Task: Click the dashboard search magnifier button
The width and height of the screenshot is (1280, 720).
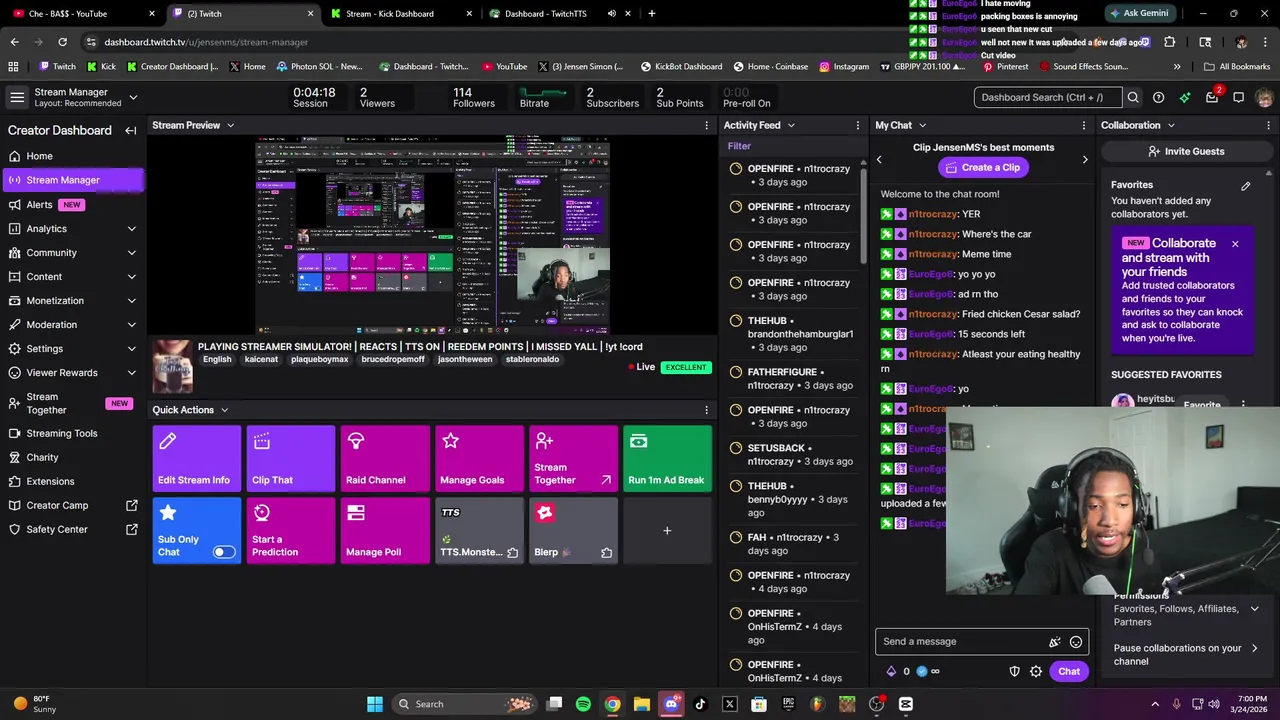Action: 1133,97
